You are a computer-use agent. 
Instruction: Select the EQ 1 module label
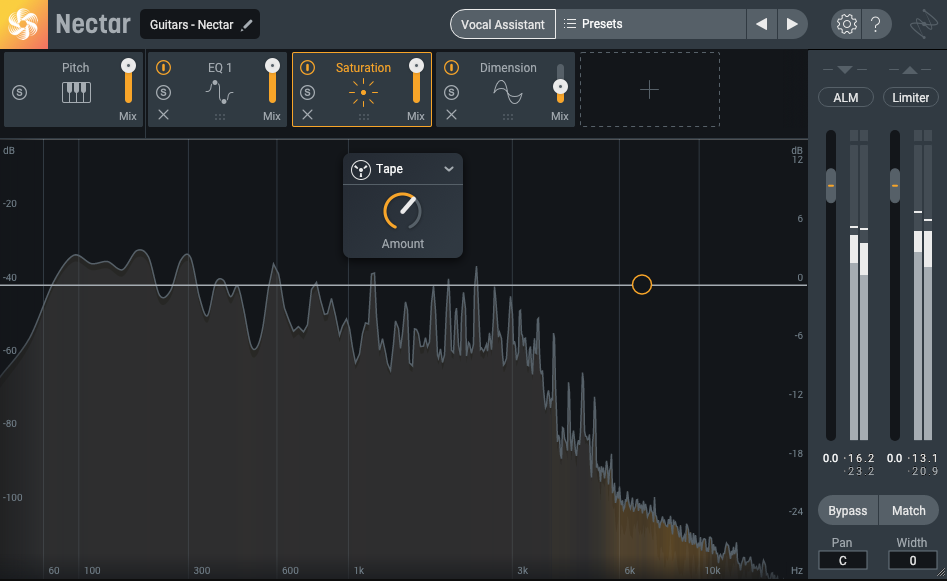coord(220,68)
